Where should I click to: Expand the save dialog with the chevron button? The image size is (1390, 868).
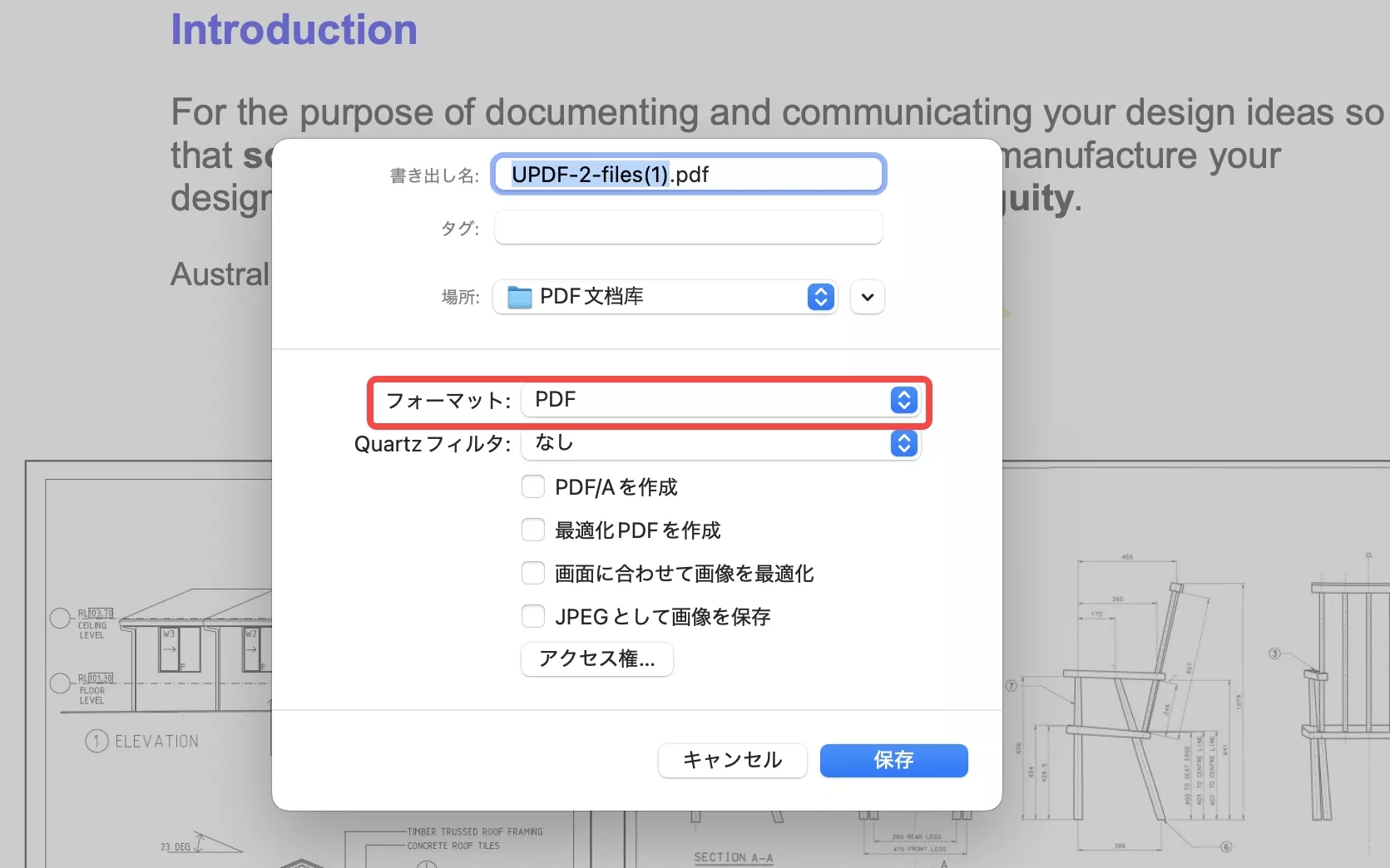click(x=867, y=297)
